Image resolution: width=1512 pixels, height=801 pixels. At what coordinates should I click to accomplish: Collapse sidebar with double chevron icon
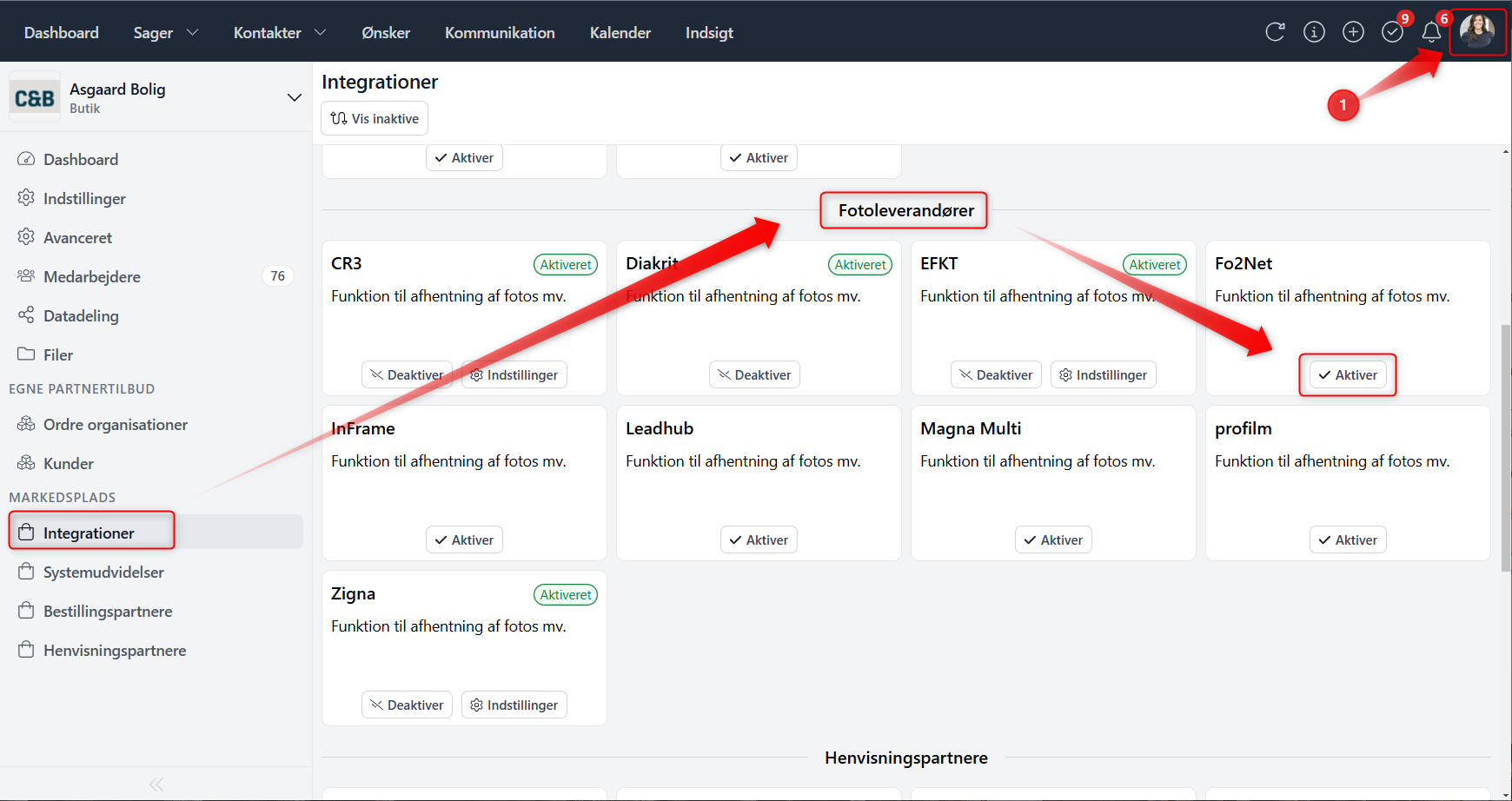click(x=156, y=784)
